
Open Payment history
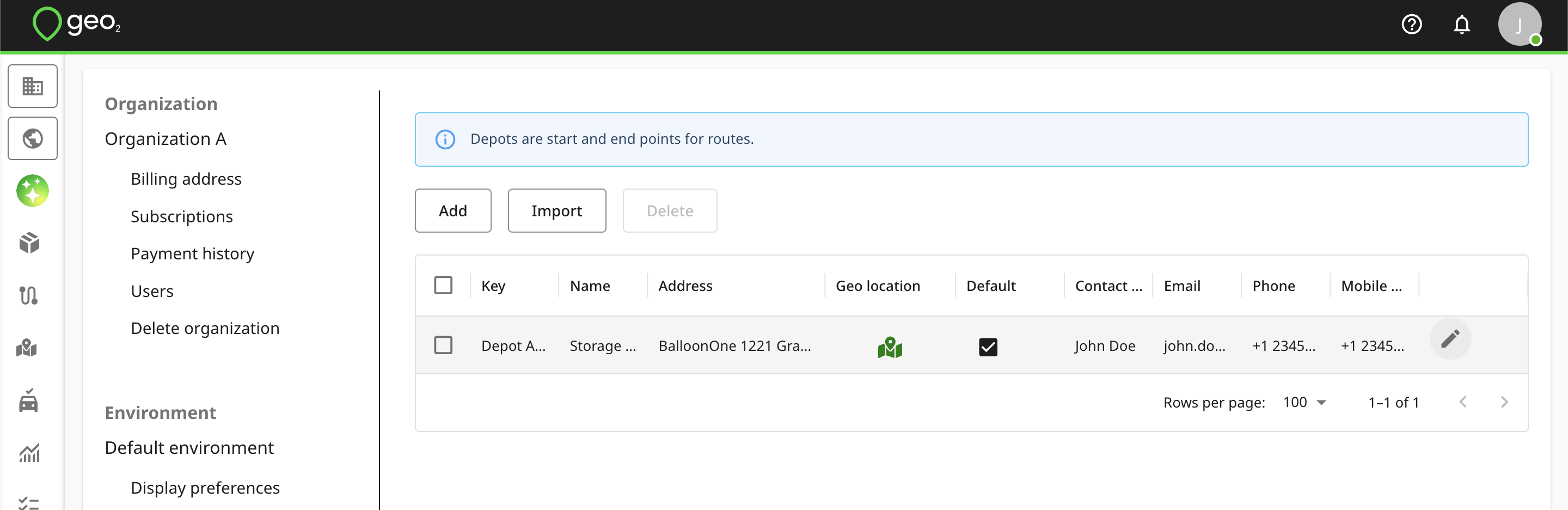tap(192, 254)
